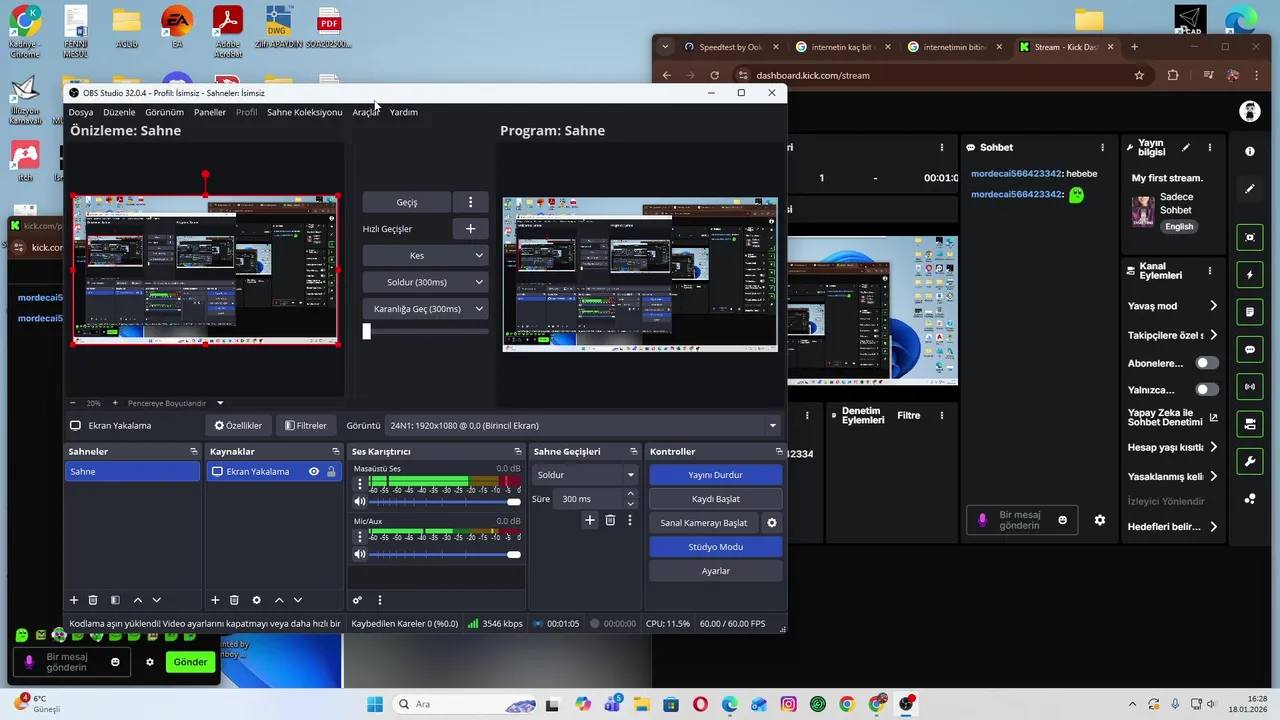
Task: Click the wrench icon in Kick sidebar
Action: (1249, 461)
